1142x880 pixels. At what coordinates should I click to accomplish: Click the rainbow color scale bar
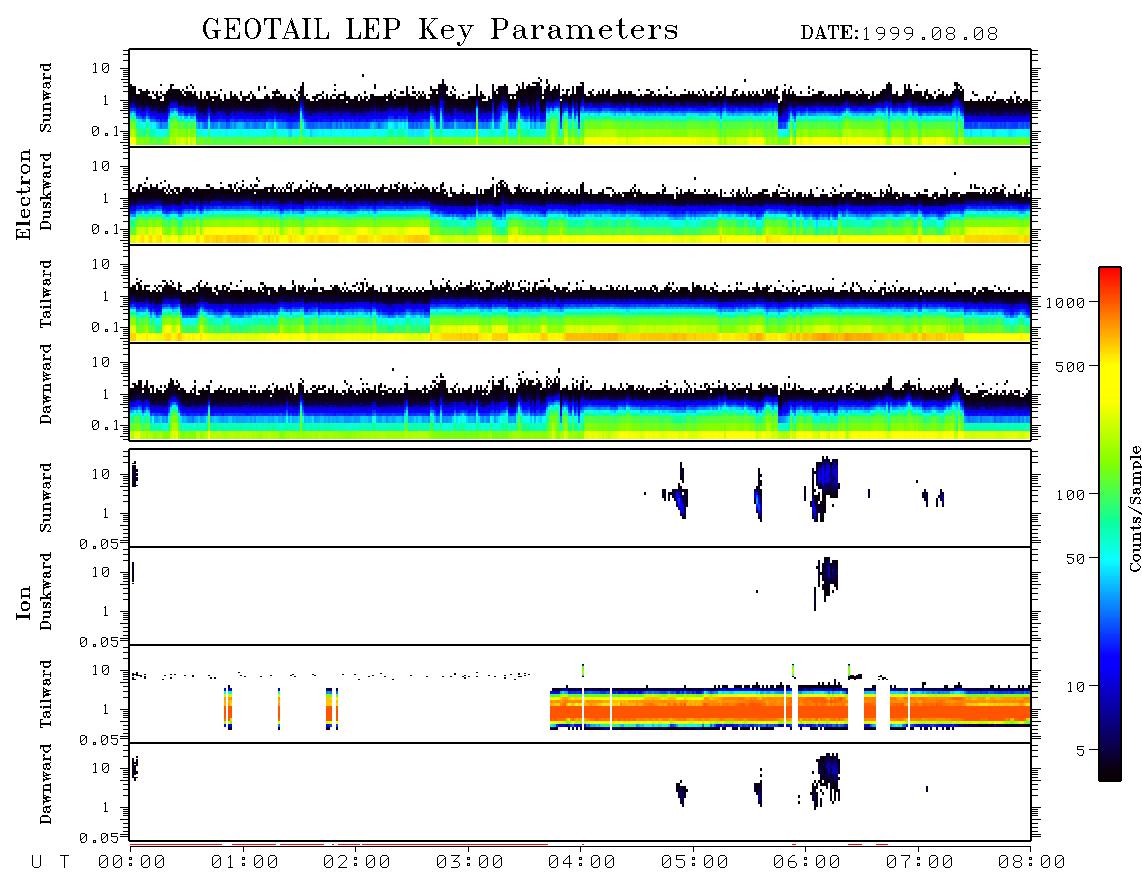pyautogui.click(x=1109, y=524)
